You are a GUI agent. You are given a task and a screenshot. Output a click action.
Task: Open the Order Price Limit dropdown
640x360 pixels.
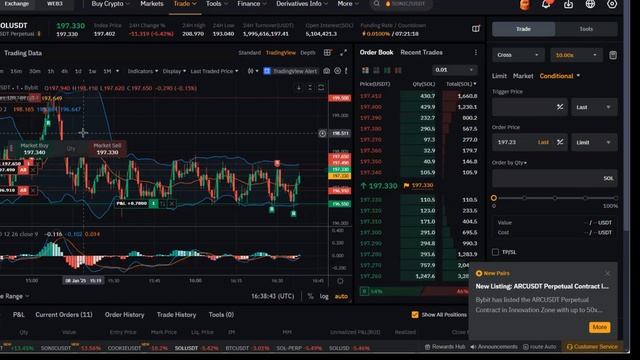point(594,142)
